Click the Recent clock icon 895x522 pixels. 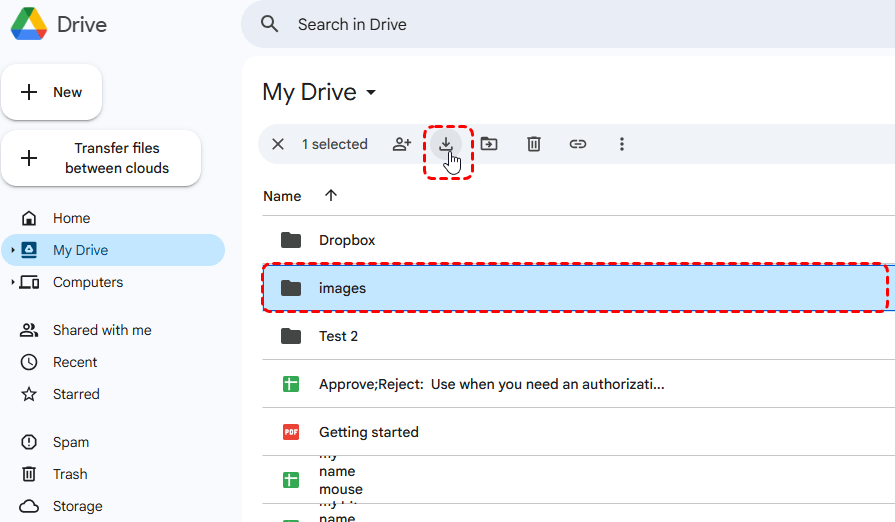click(29, 362)
